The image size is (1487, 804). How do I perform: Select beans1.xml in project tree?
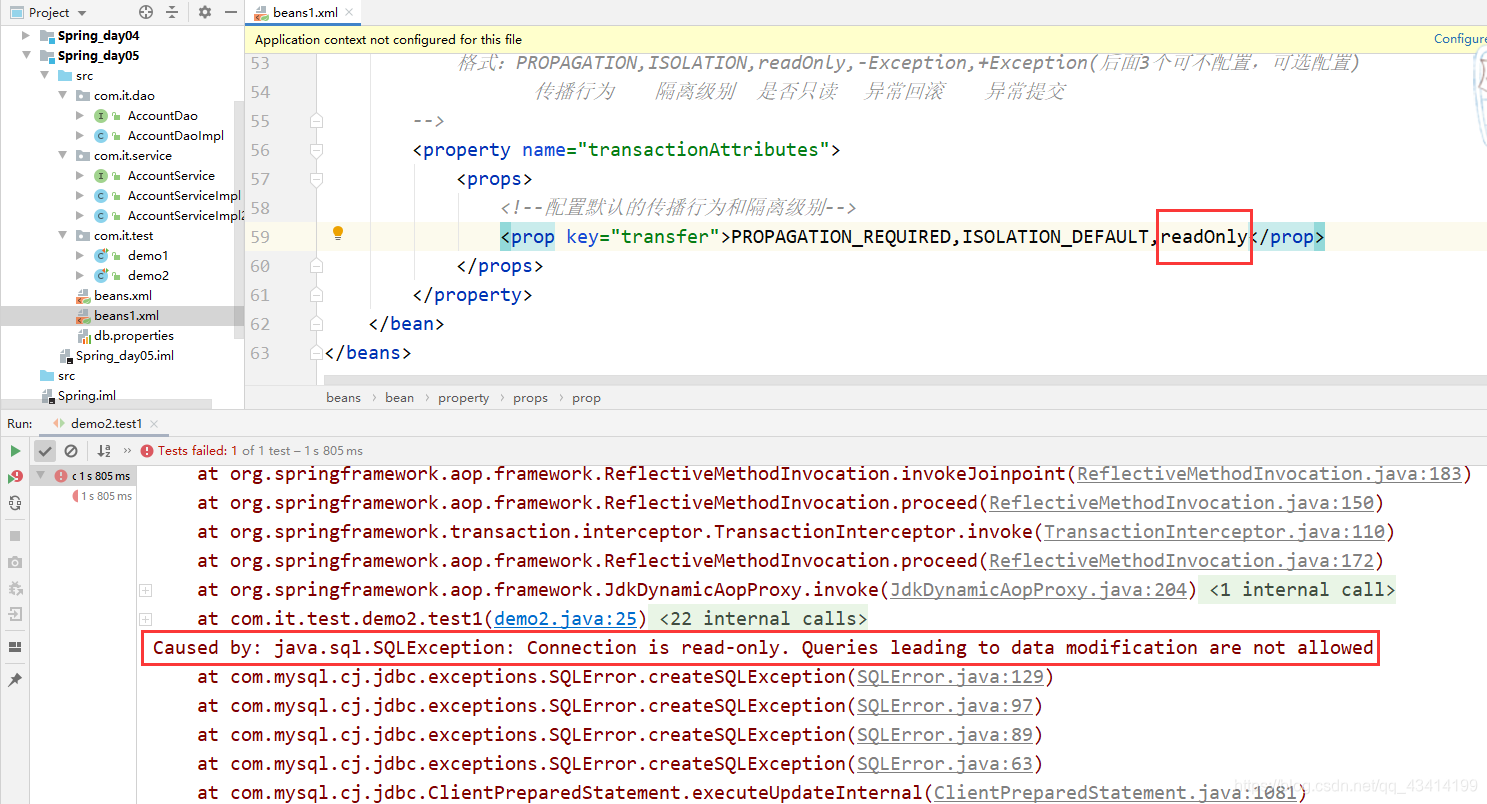tap(126, 315)
